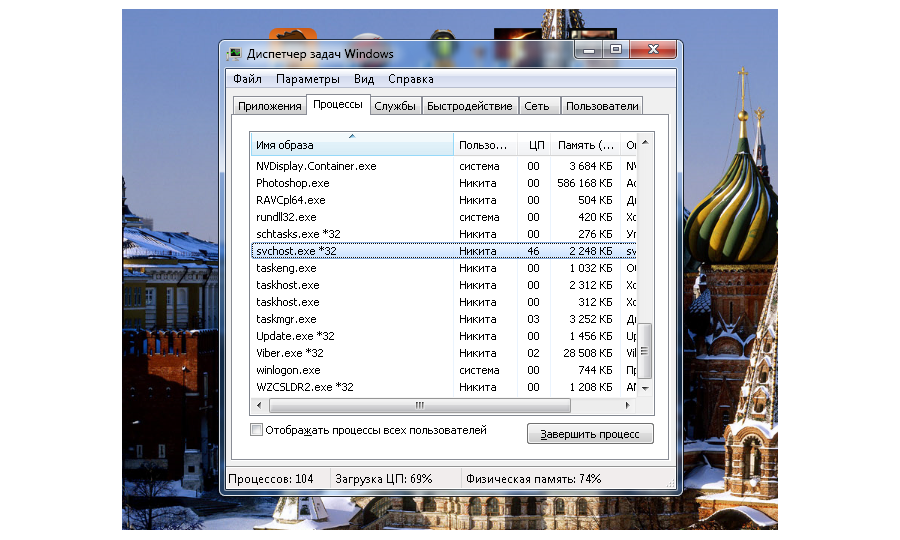This screenshot has width=900, height=540.
Task: Click the Процессов: 104 status entry
Action: pyautogui.click(x=271, y=479)
